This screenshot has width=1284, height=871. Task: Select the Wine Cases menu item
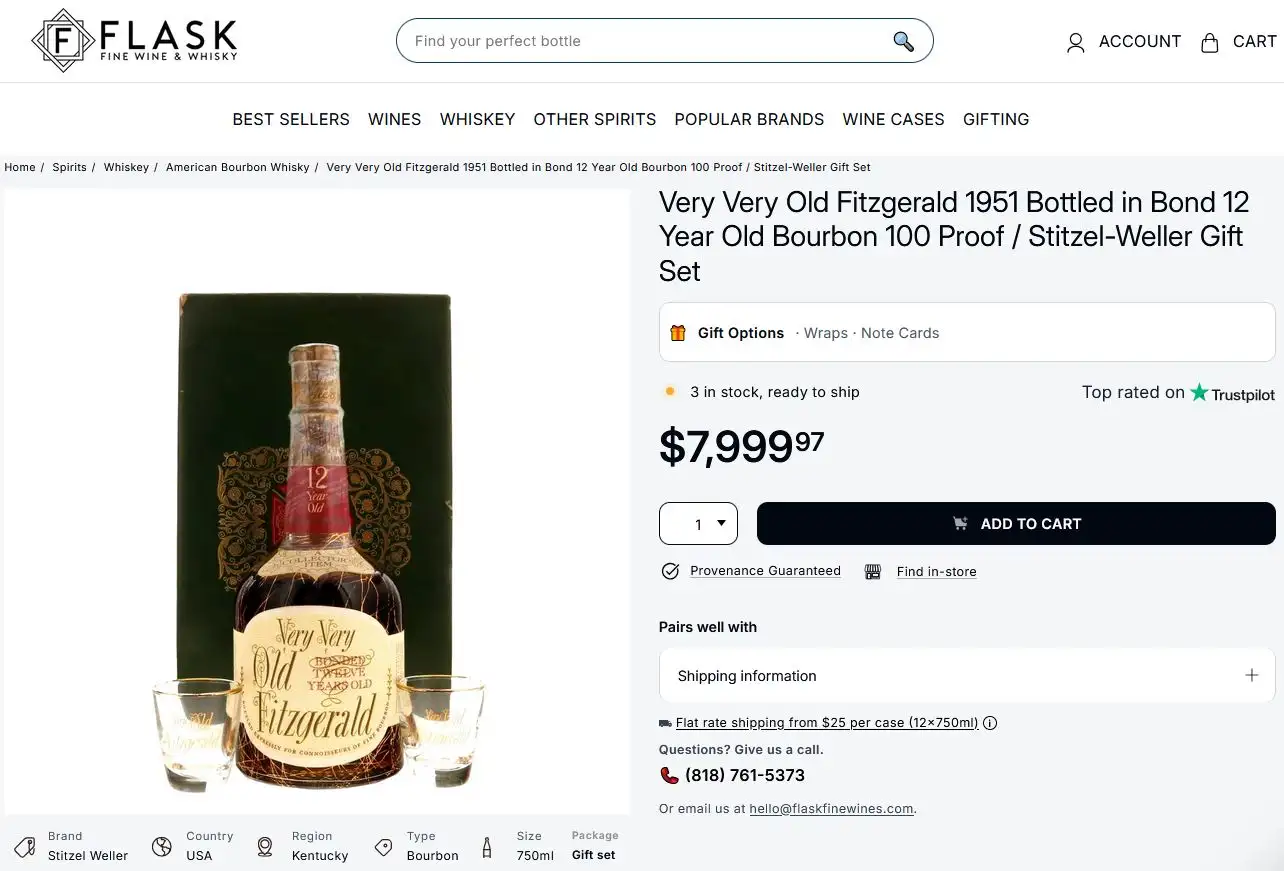point(893,119)
